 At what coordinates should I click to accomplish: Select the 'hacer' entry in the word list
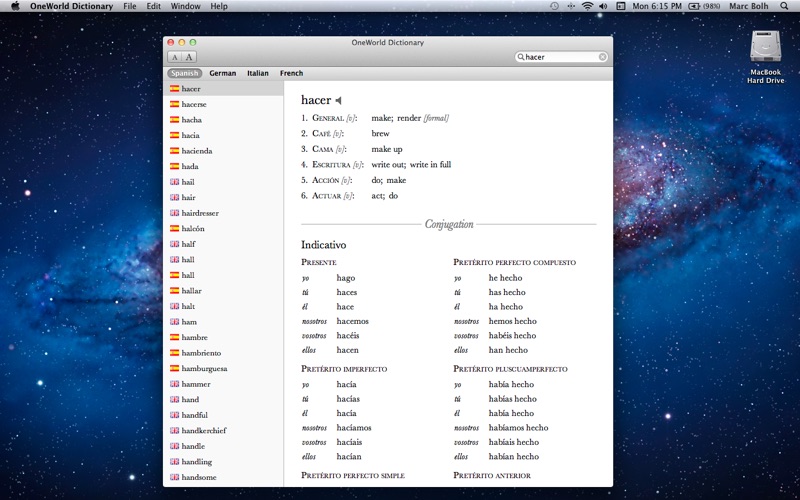(x=223, y=89)
